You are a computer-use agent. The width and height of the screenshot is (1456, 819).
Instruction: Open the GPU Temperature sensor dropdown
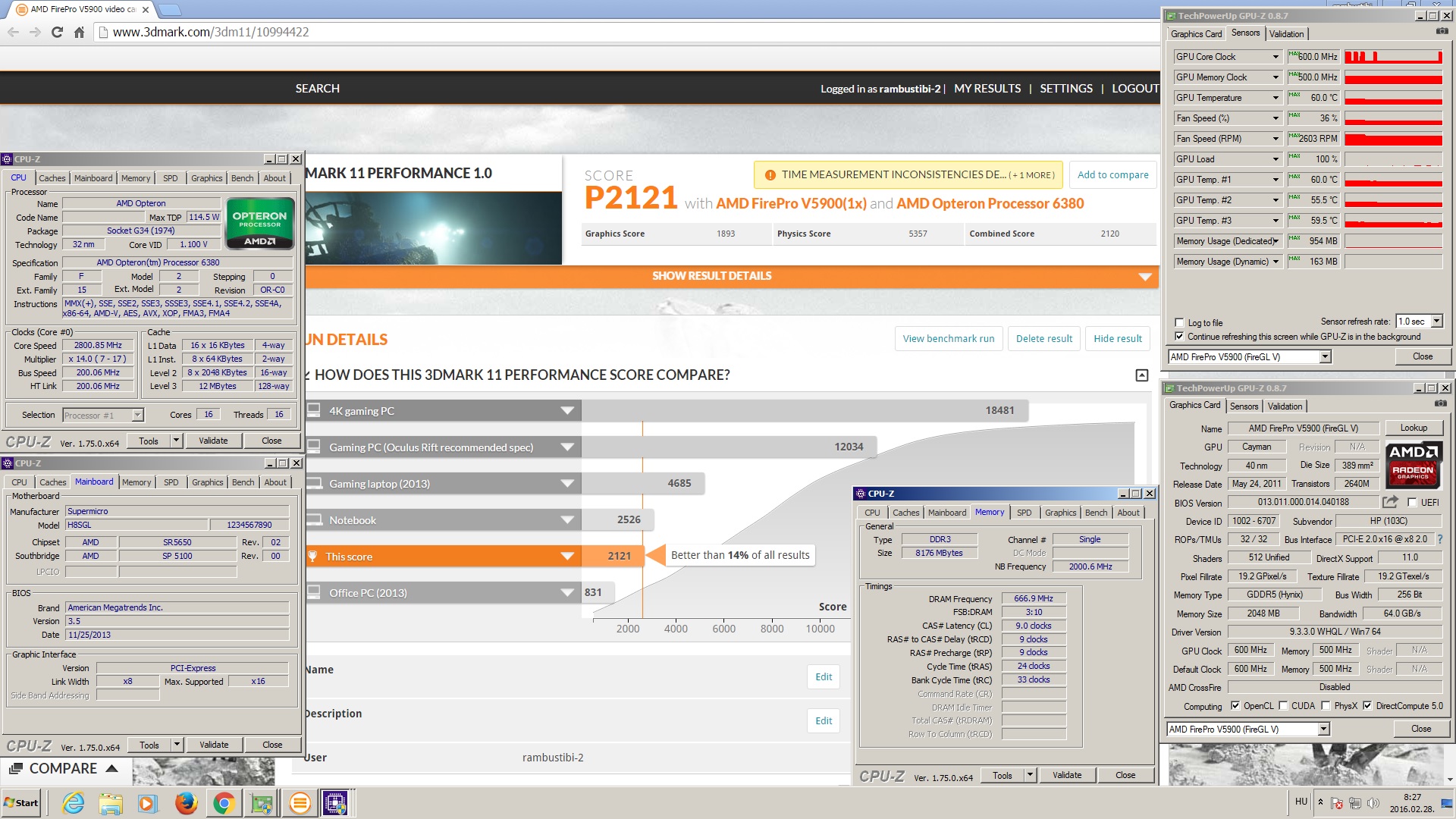point(1276,98)
